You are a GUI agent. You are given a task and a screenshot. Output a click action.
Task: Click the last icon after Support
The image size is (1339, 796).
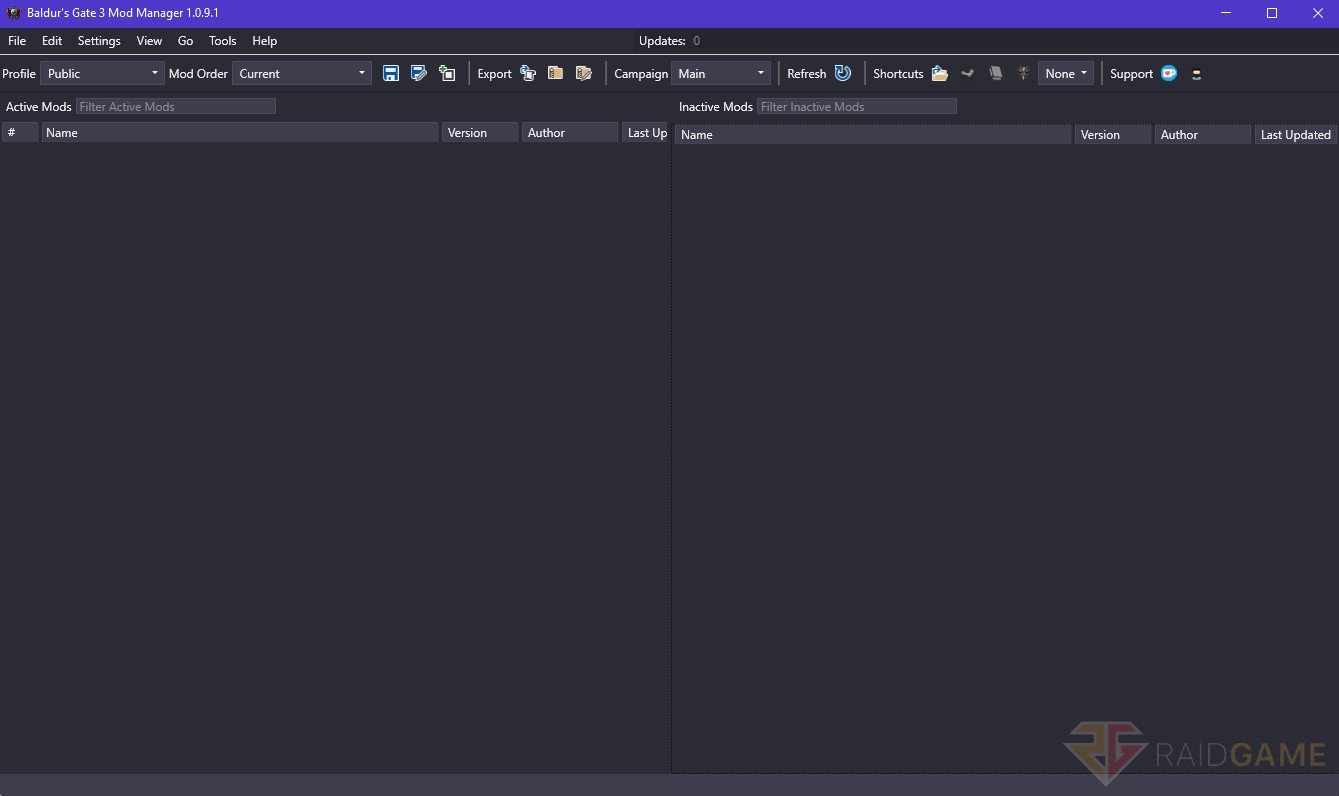(x=1197, y=73)
